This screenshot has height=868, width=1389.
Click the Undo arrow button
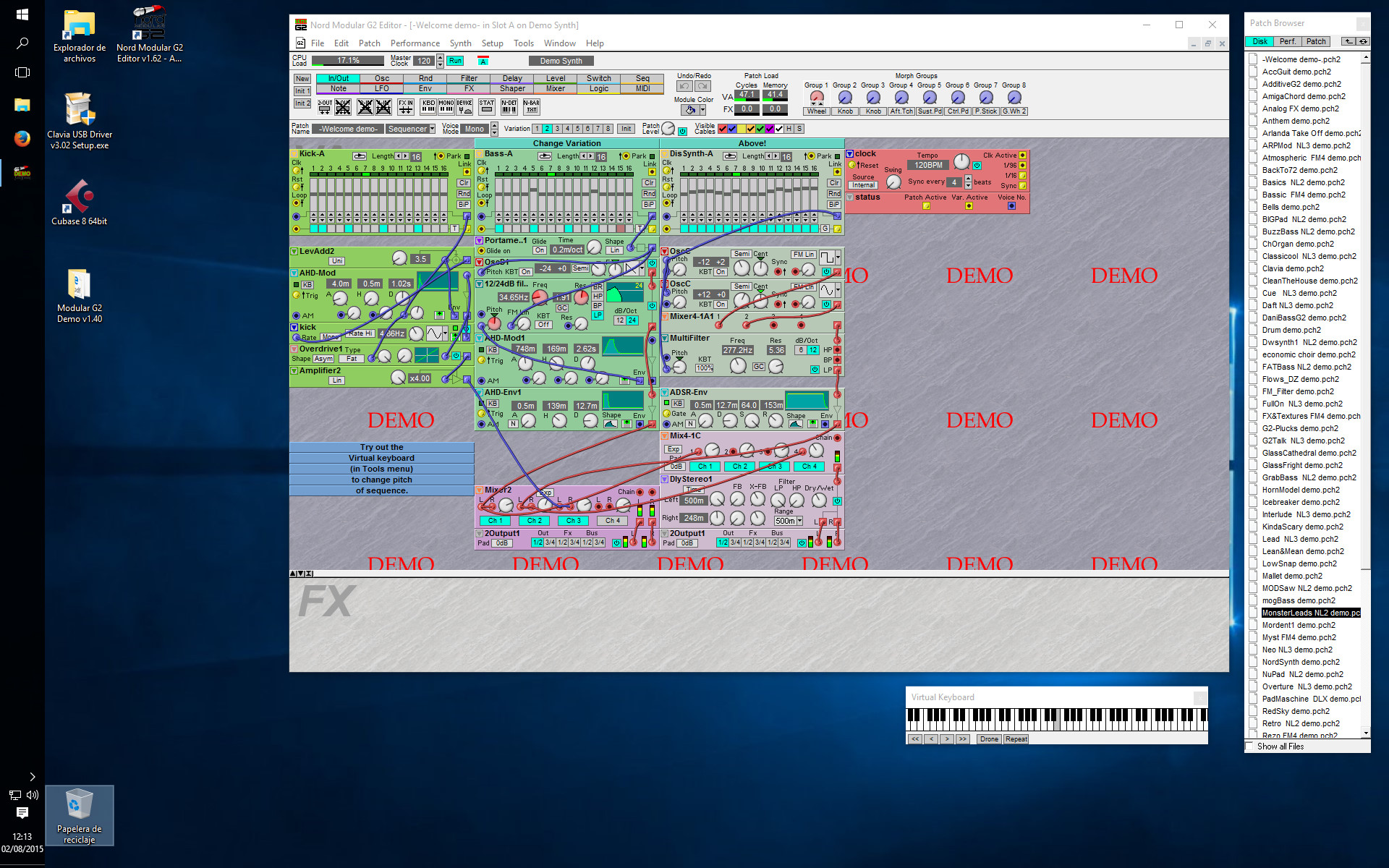684,86
